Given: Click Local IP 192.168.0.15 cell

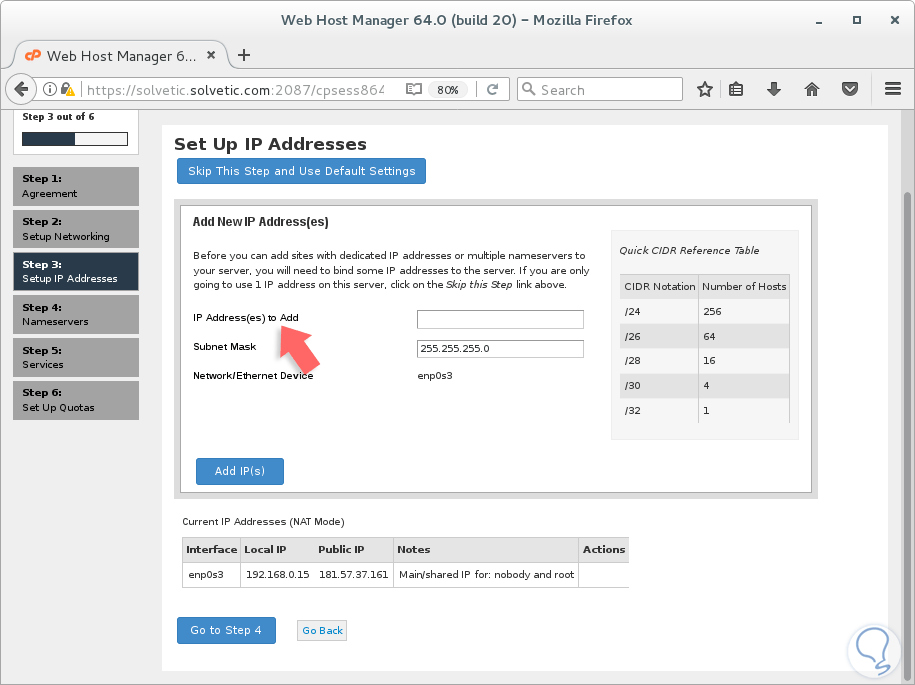Looking at the screenshot, I should pos(277,575).
